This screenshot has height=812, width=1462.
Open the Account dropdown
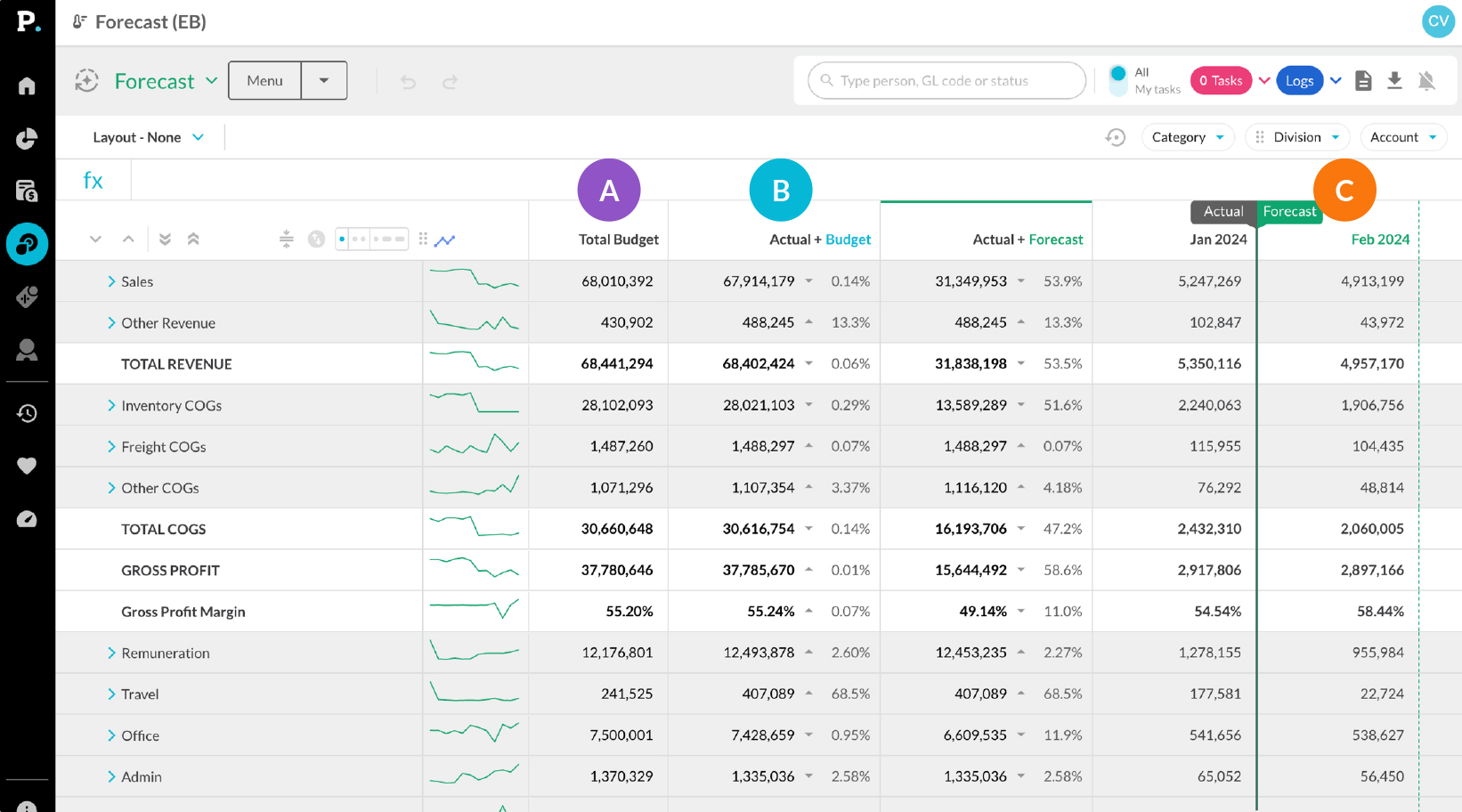[1403, 137]
